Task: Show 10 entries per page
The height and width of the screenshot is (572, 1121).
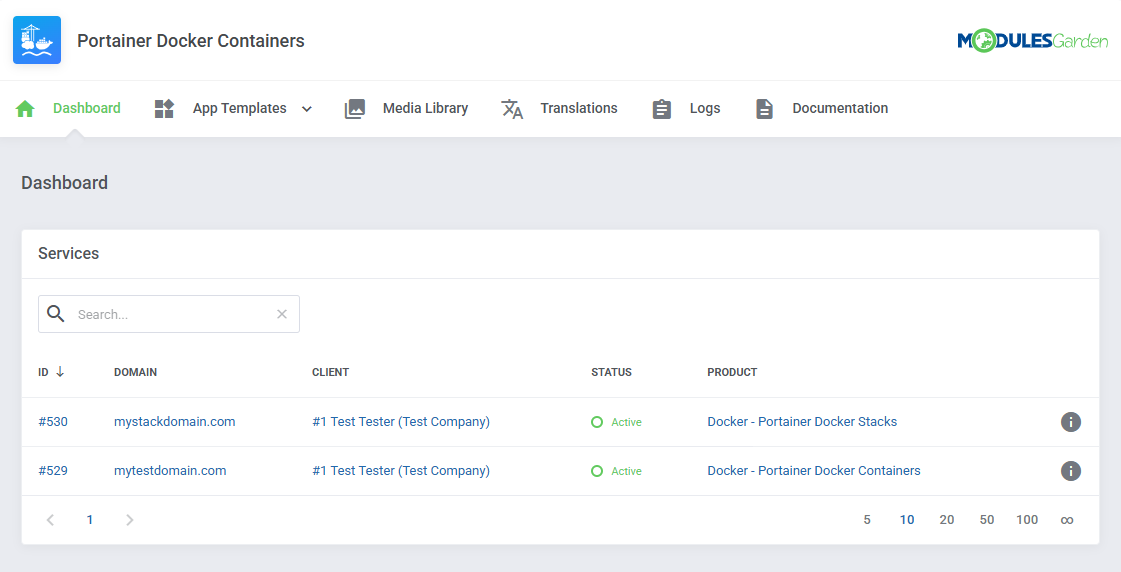Action: tap(907, 520)
